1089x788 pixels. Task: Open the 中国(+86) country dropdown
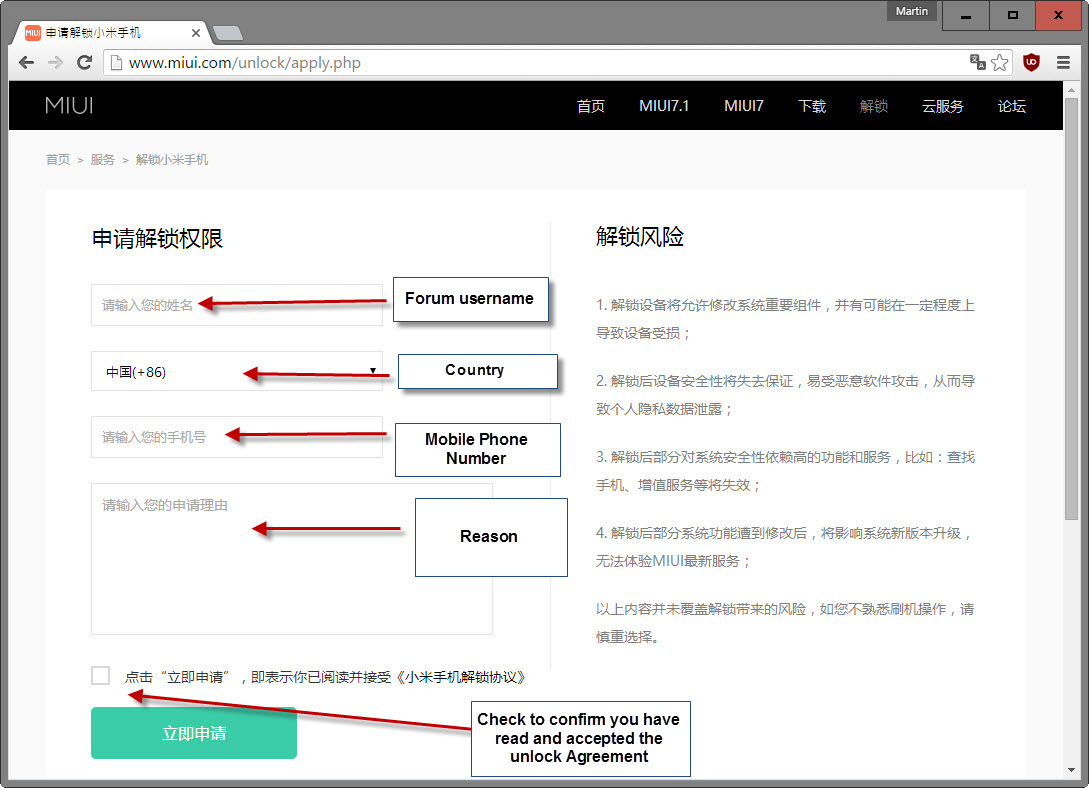[237, 371]
